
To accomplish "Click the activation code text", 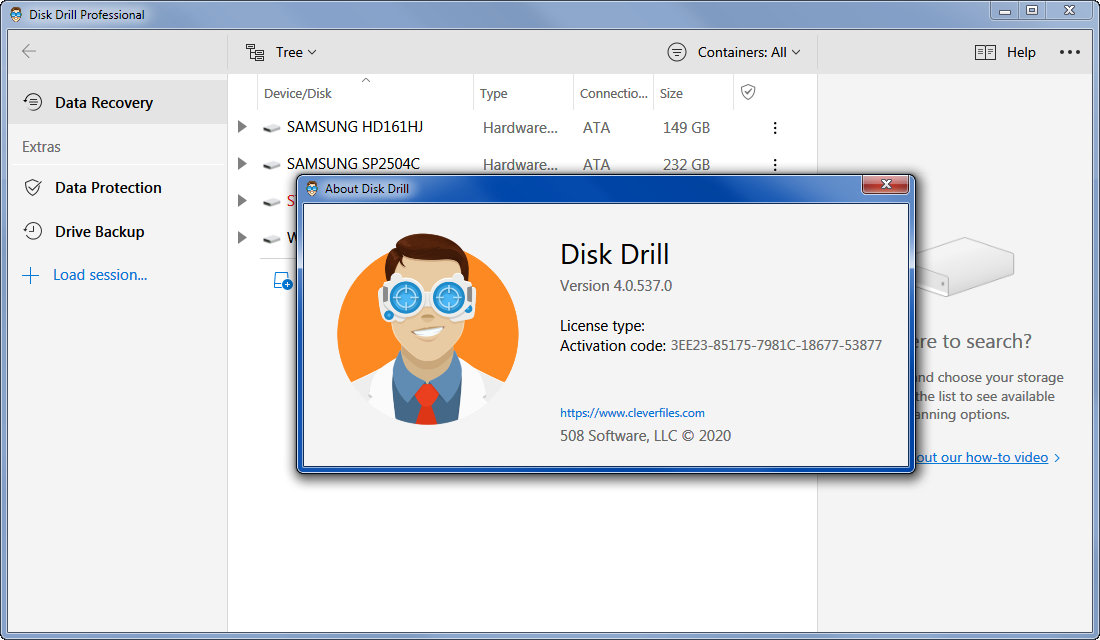I will pos(776,345).
